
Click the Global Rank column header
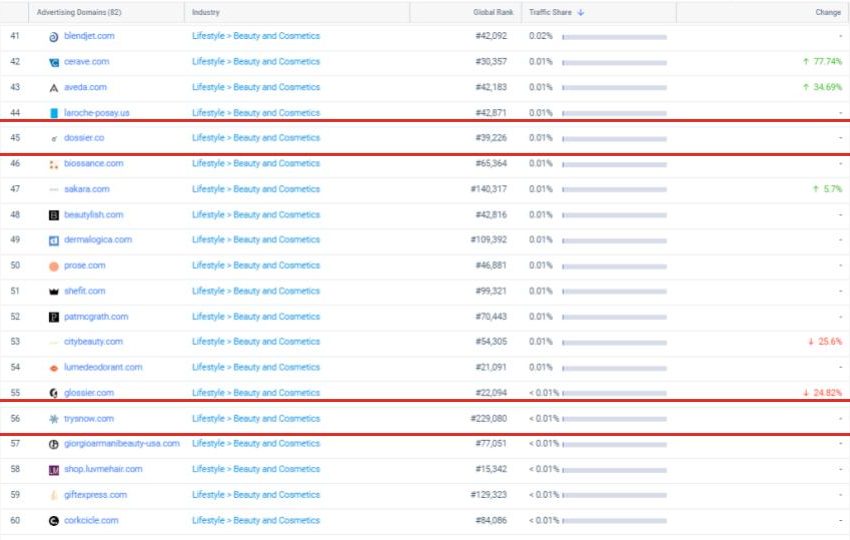pyautogui.click(x=493, y=12)
